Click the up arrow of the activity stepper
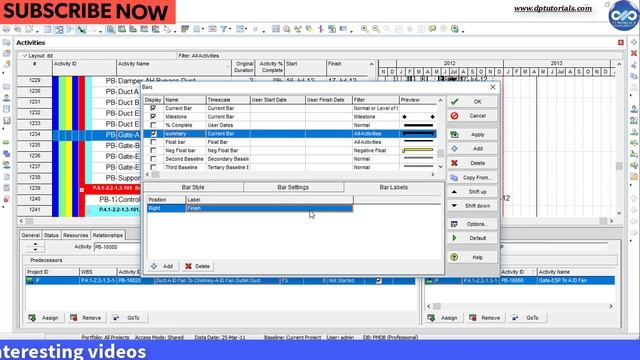Viewport: 640px width, 360px height. 36,244
